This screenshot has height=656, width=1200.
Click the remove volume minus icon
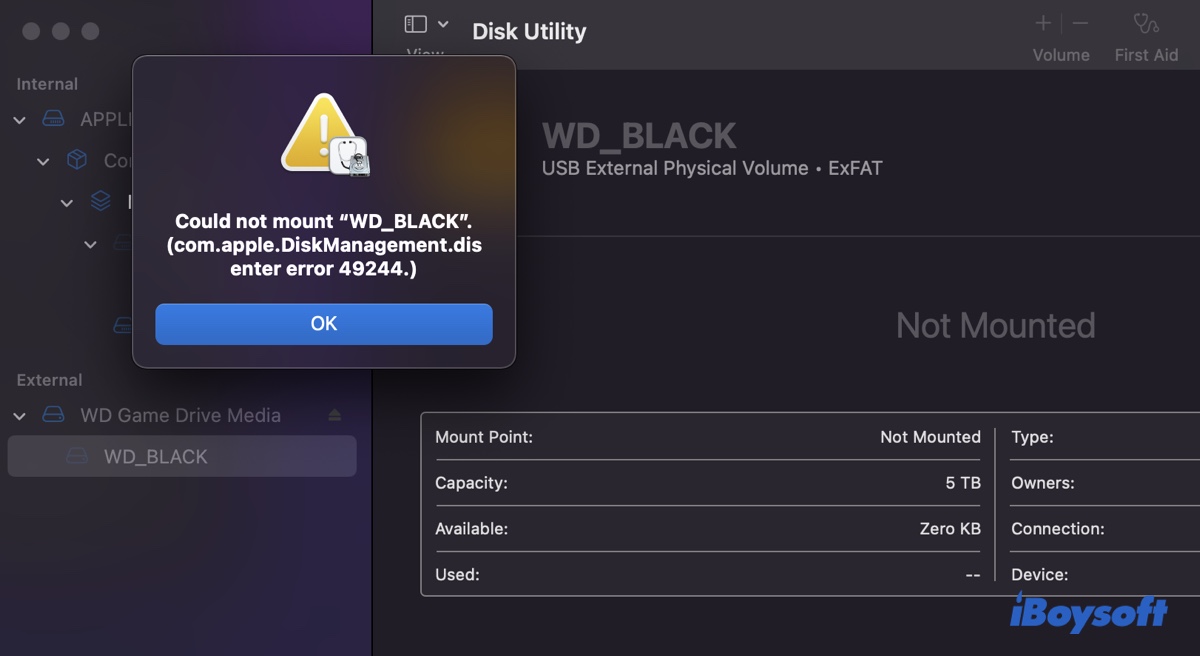pyautogui.click(x=1080, y=23)
